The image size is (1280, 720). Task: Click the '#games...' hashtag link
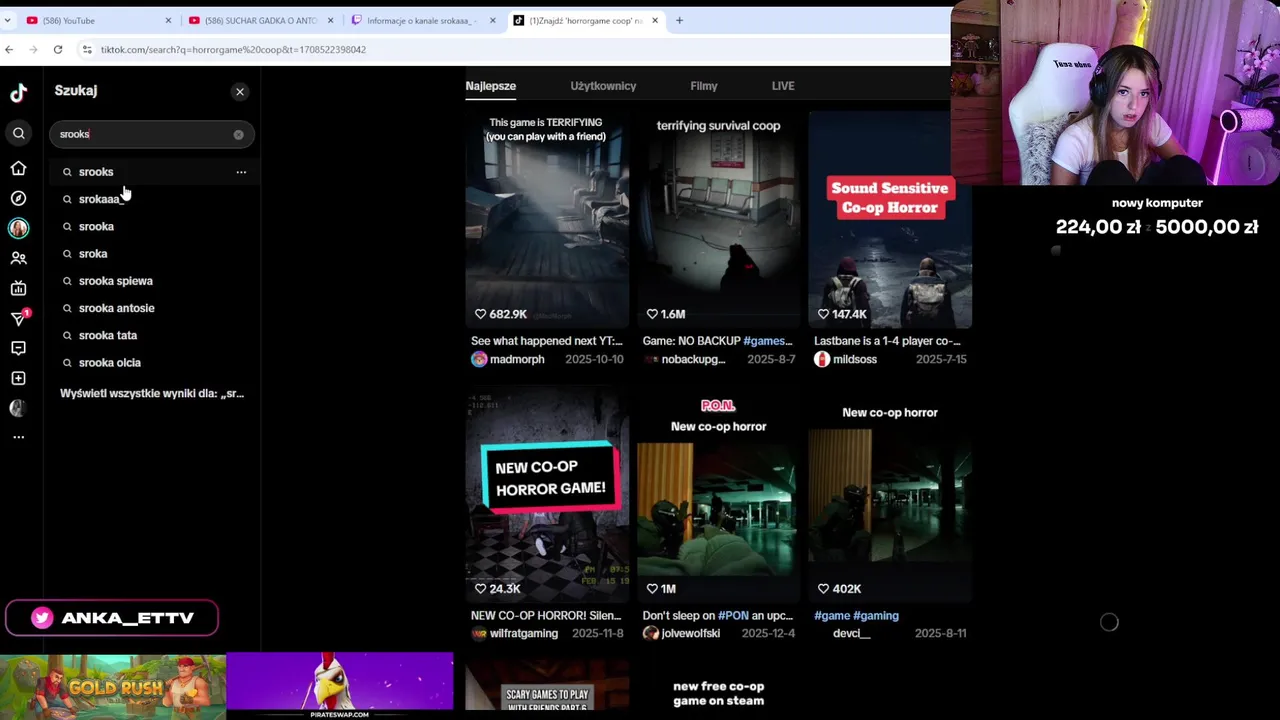tap(768, 341)
